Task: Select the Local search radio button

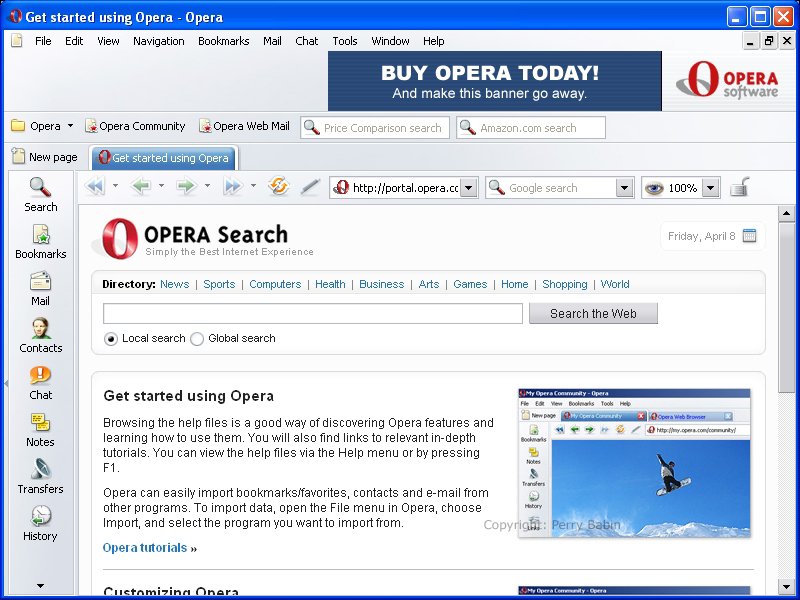Action: point(111,339)
